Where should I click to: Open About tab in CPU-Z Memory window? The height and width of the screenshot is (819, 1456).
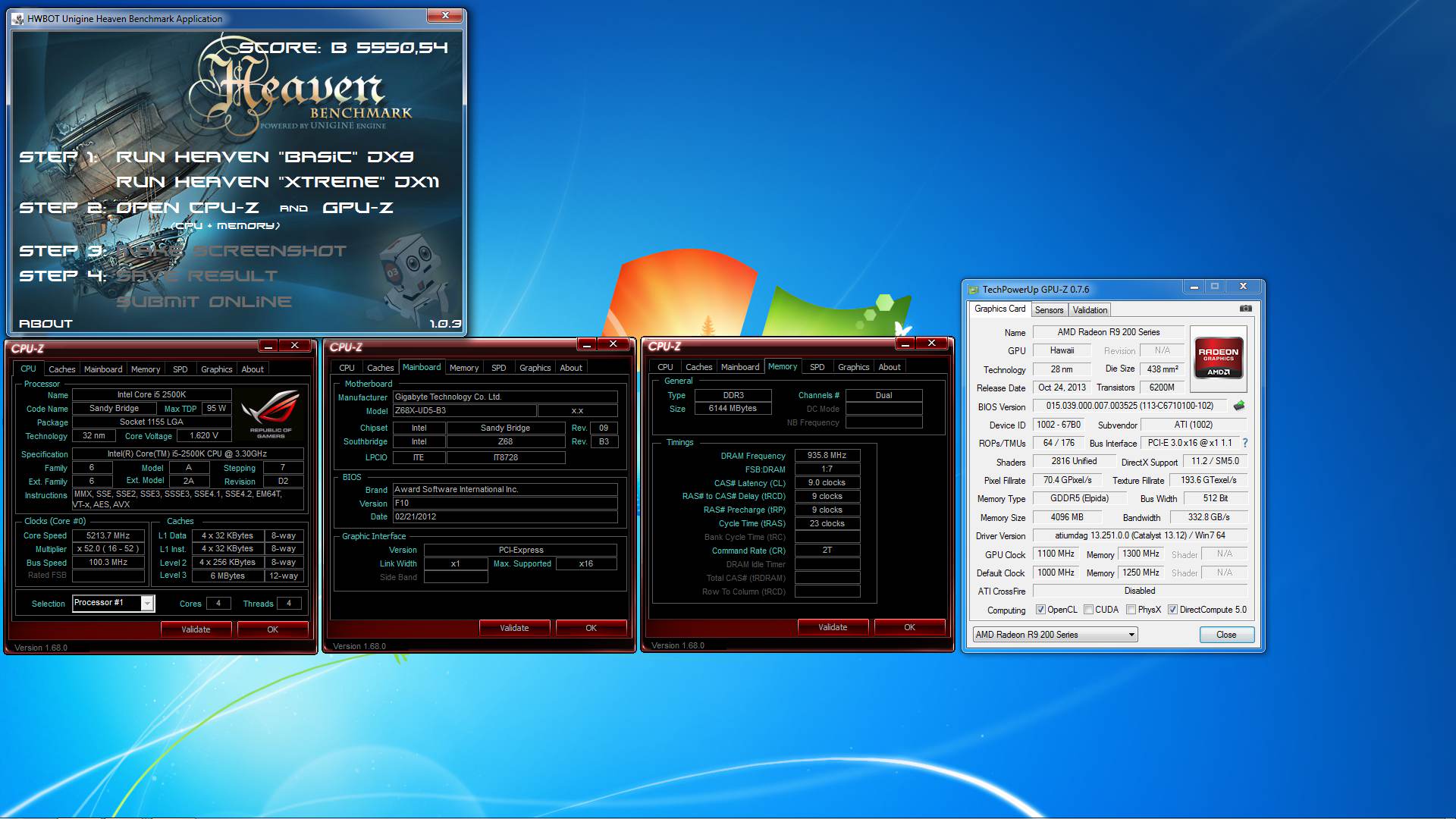click(x=890, y=367)
